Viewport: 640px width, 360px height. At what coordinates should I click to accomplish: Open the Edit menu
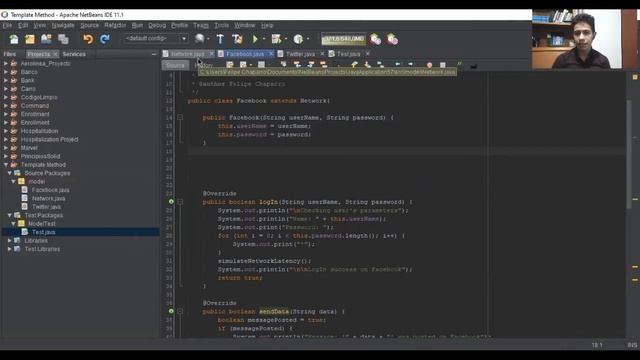pos(23,25)
